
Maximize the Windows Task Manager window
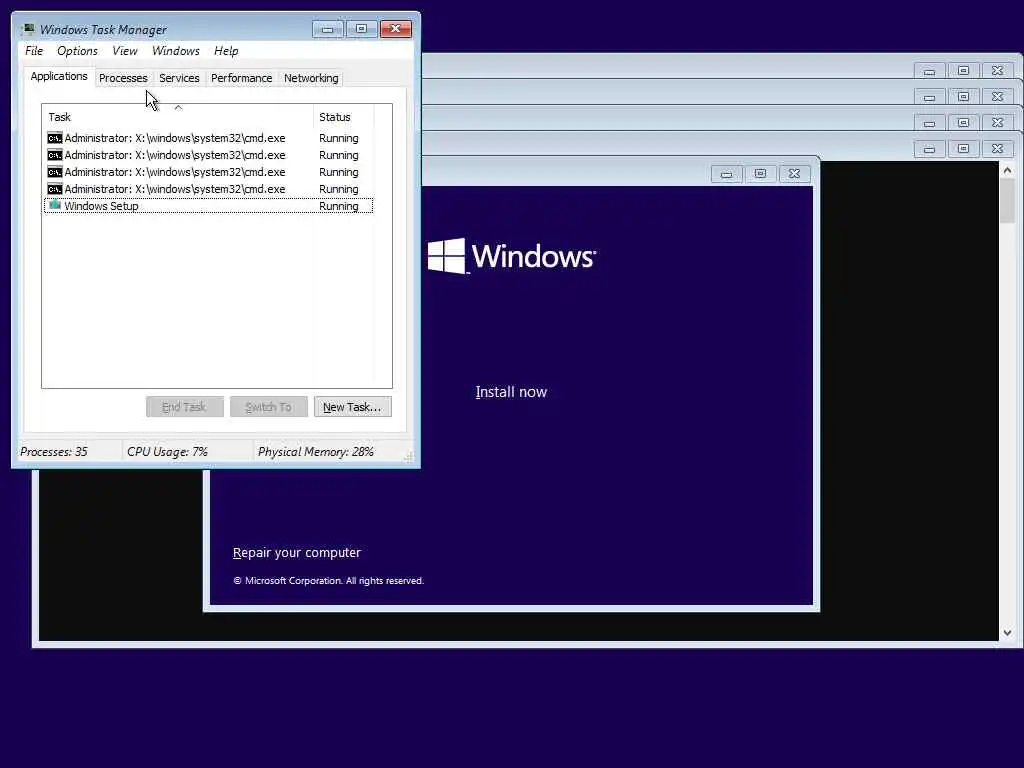(x=361, y=29)
